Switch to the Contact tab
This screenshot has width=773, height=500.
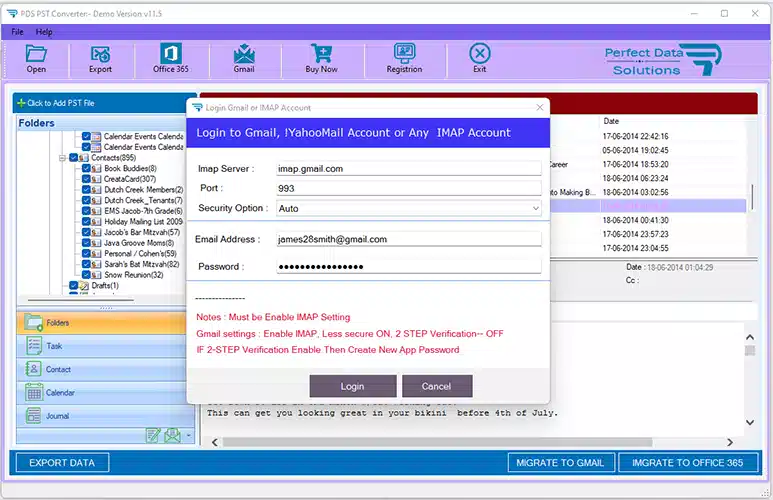tap(103, 369)
